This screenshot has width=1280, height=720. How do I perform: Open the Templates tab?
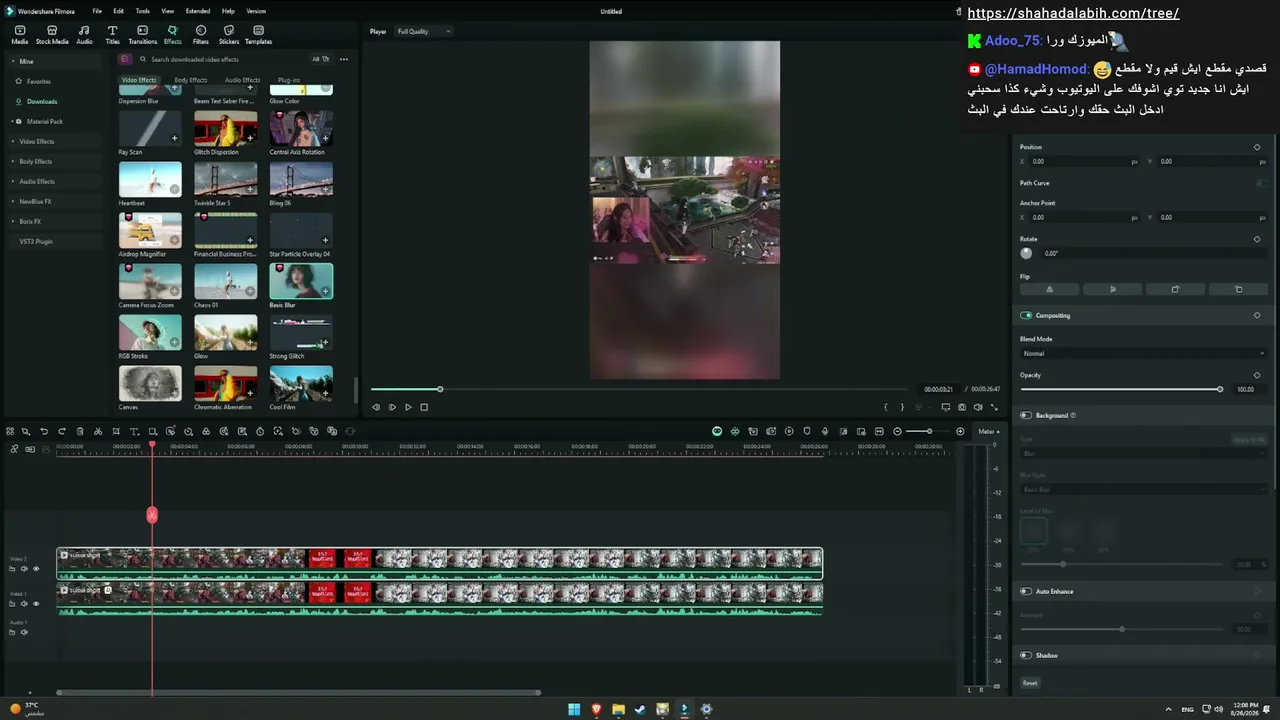[x=258, y=35]
